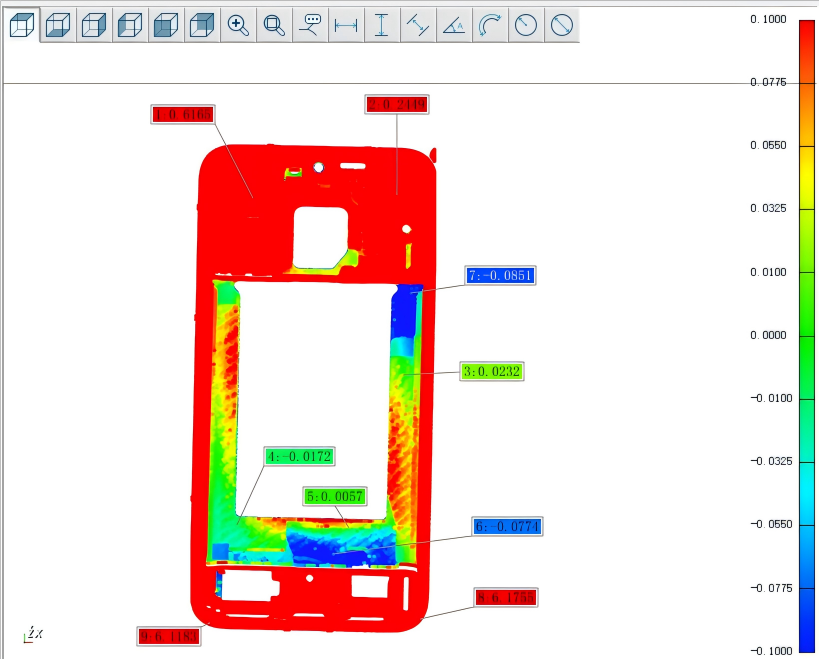The image size is (819, 659).
Task: Click the XZ coordinate axis indicator
Action: point(34,634)
